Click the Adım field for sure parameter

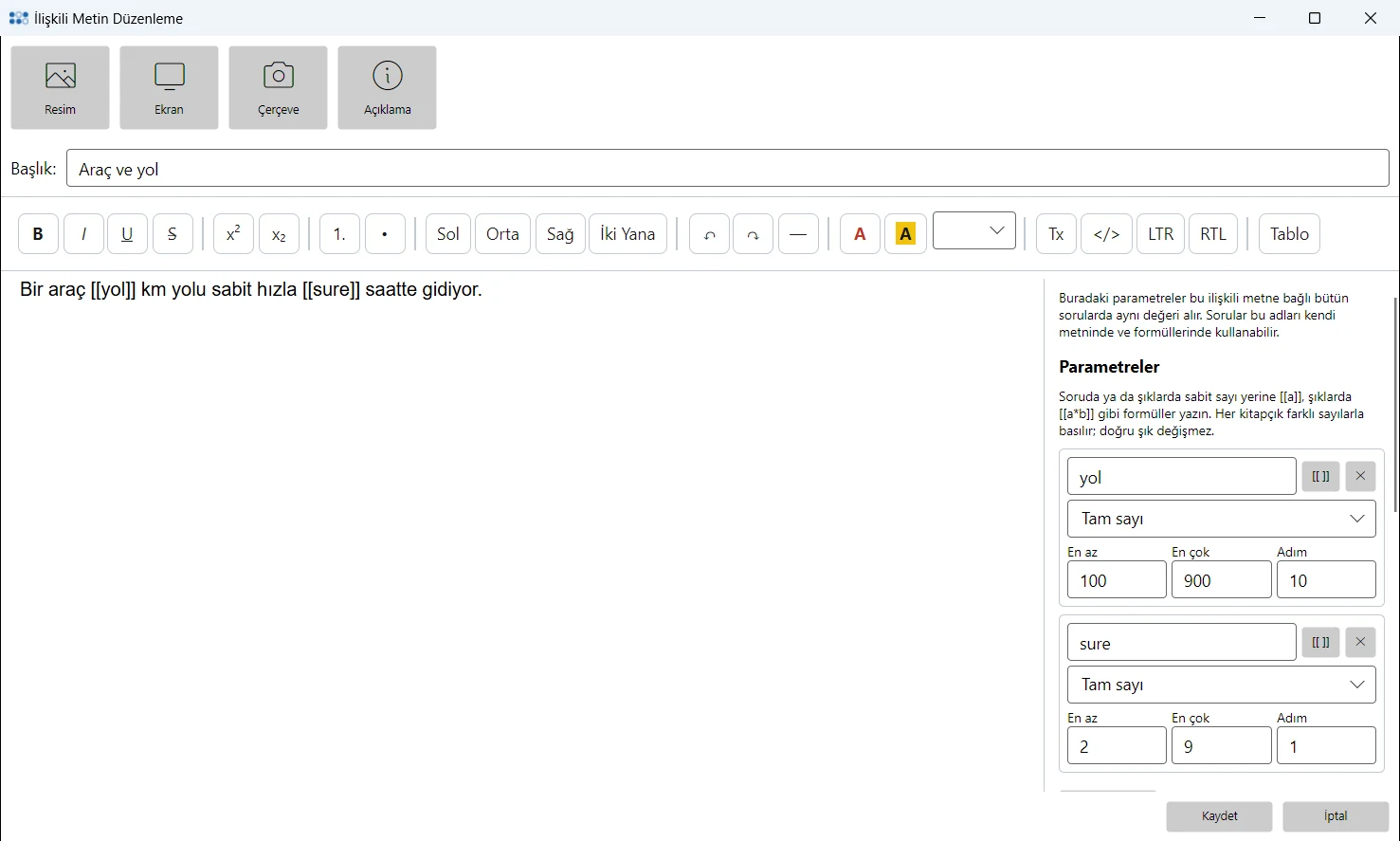[x=1326, y=746]
